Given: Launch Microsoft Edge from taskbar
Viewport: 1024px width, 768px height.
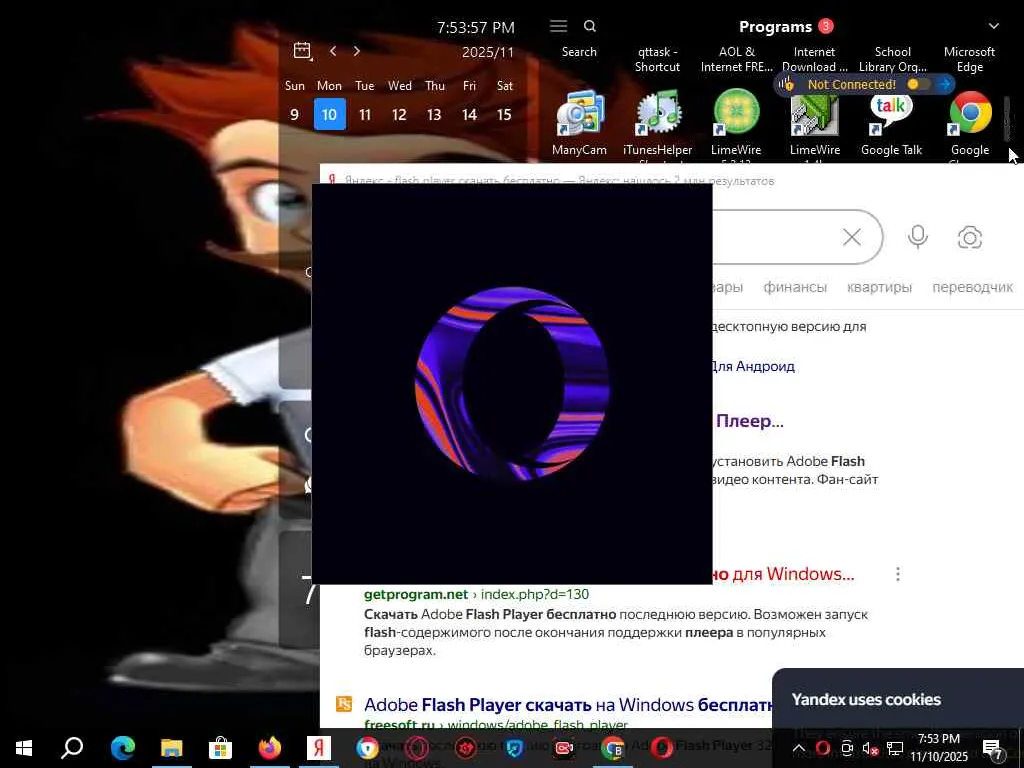Looking at the screenshot, I should click(122, 748).
